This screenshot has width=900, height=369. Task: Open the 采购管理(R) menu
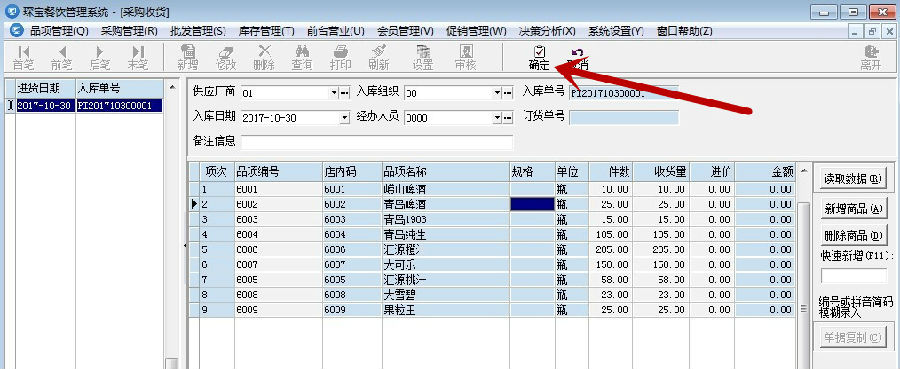(129, 32)
